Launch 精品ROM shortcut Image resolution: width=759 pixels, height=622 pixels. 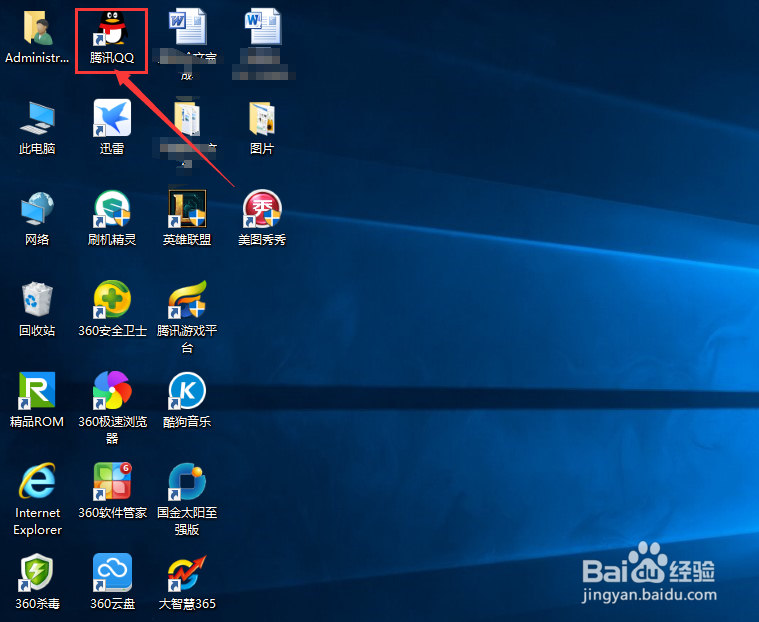[37, 390]
